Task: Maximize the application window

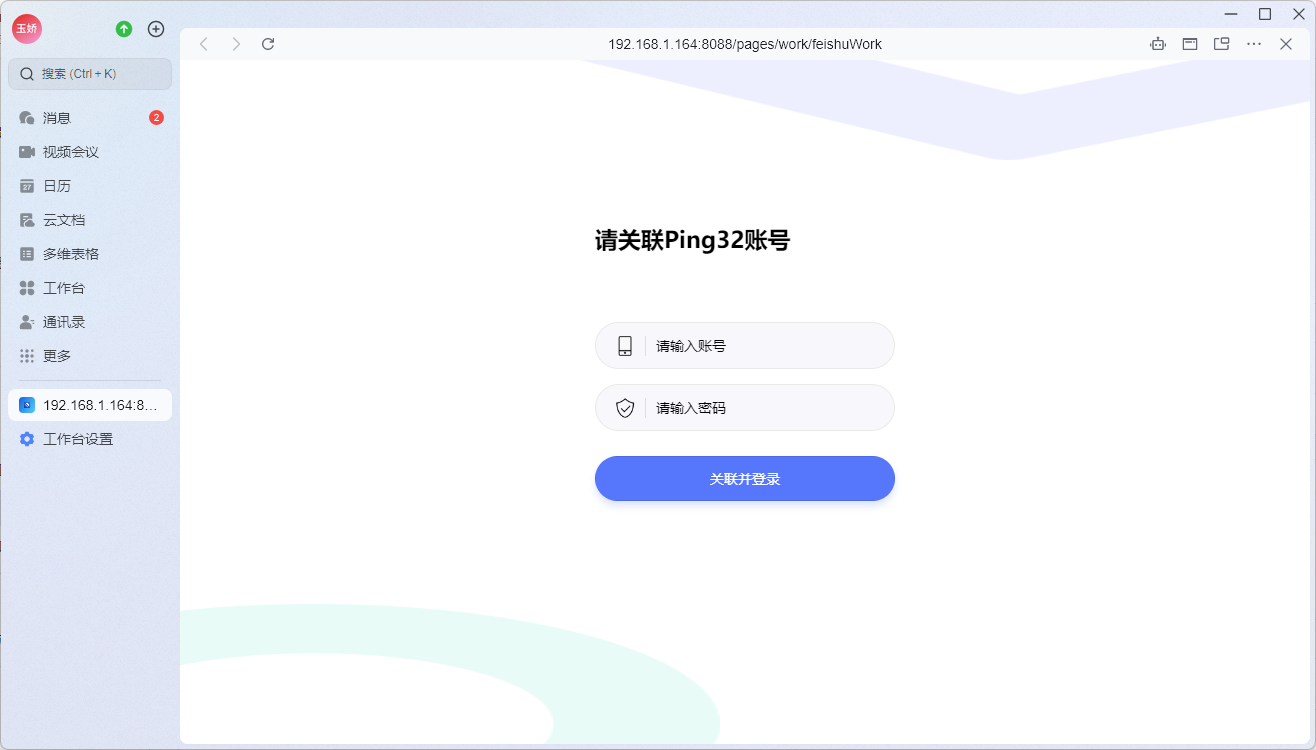Action: (x=1265, y=14)
